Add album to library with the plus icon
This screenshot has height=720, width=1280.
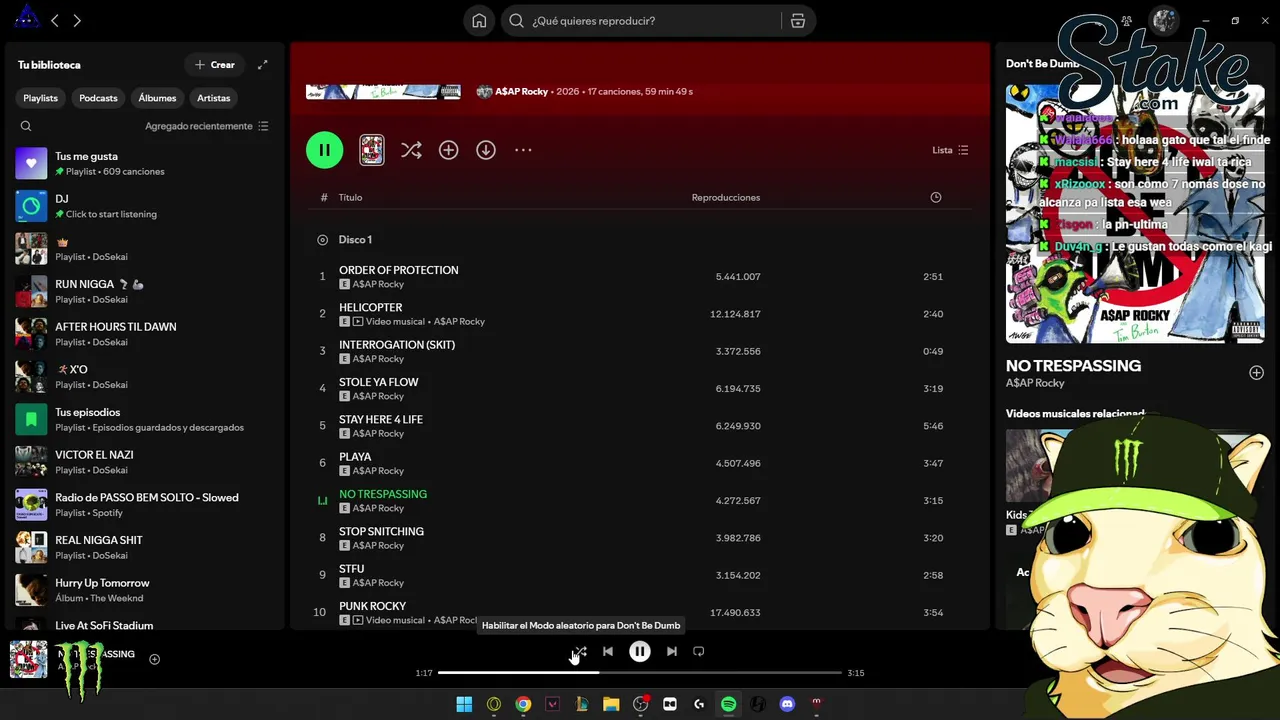448,150
